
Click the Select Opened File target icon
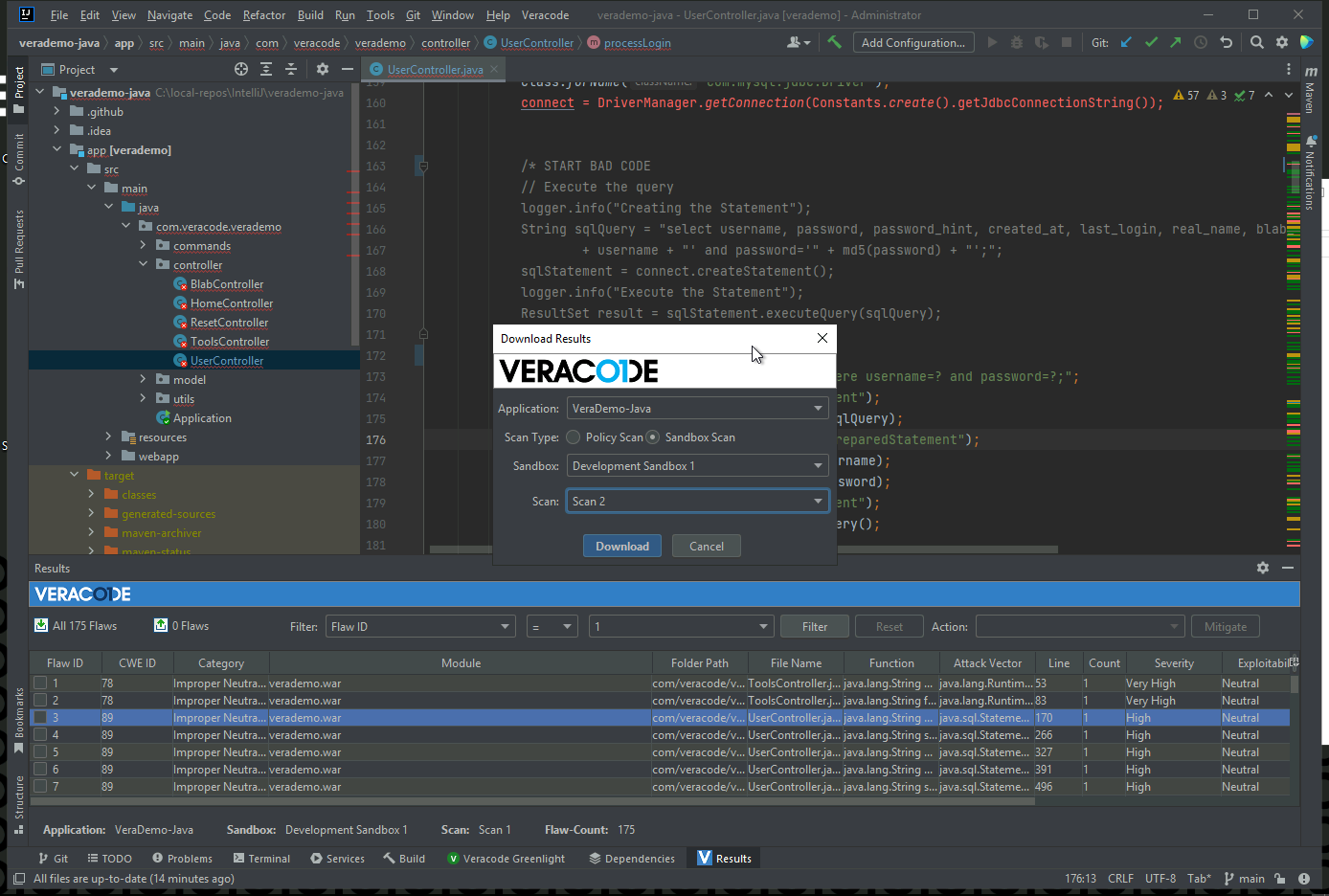241,69
